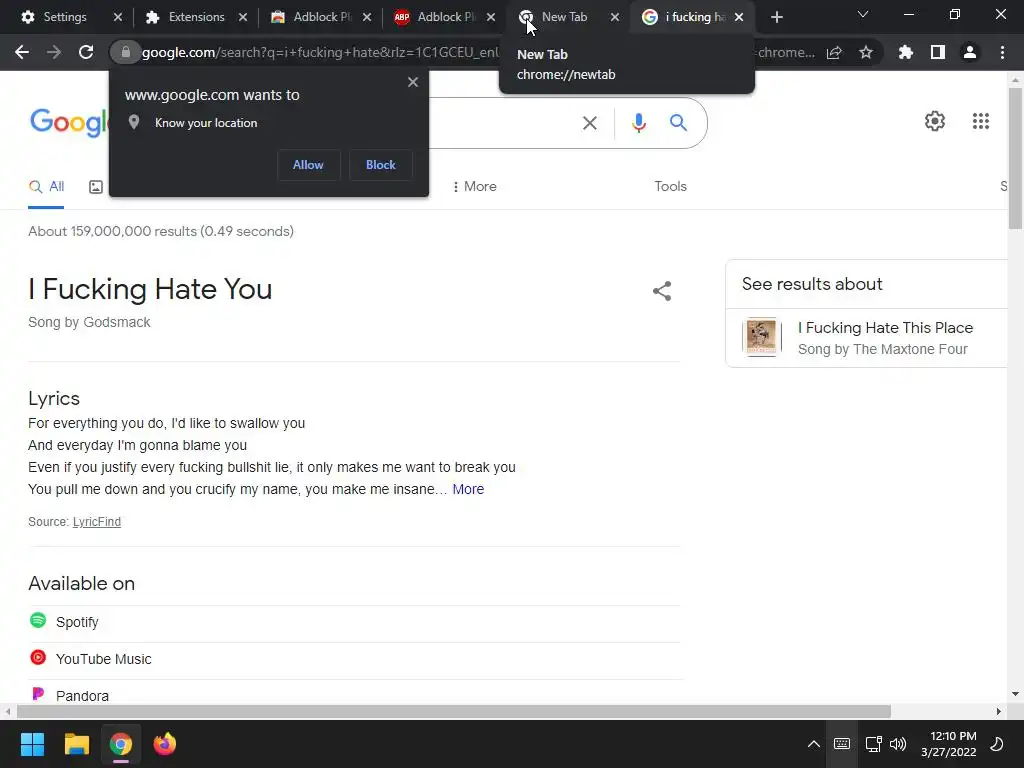Image resolution: width=1024 pixels, height=768 pixels.
Task: Open Chrome's three-dot menu
Action: (1002, 52)
